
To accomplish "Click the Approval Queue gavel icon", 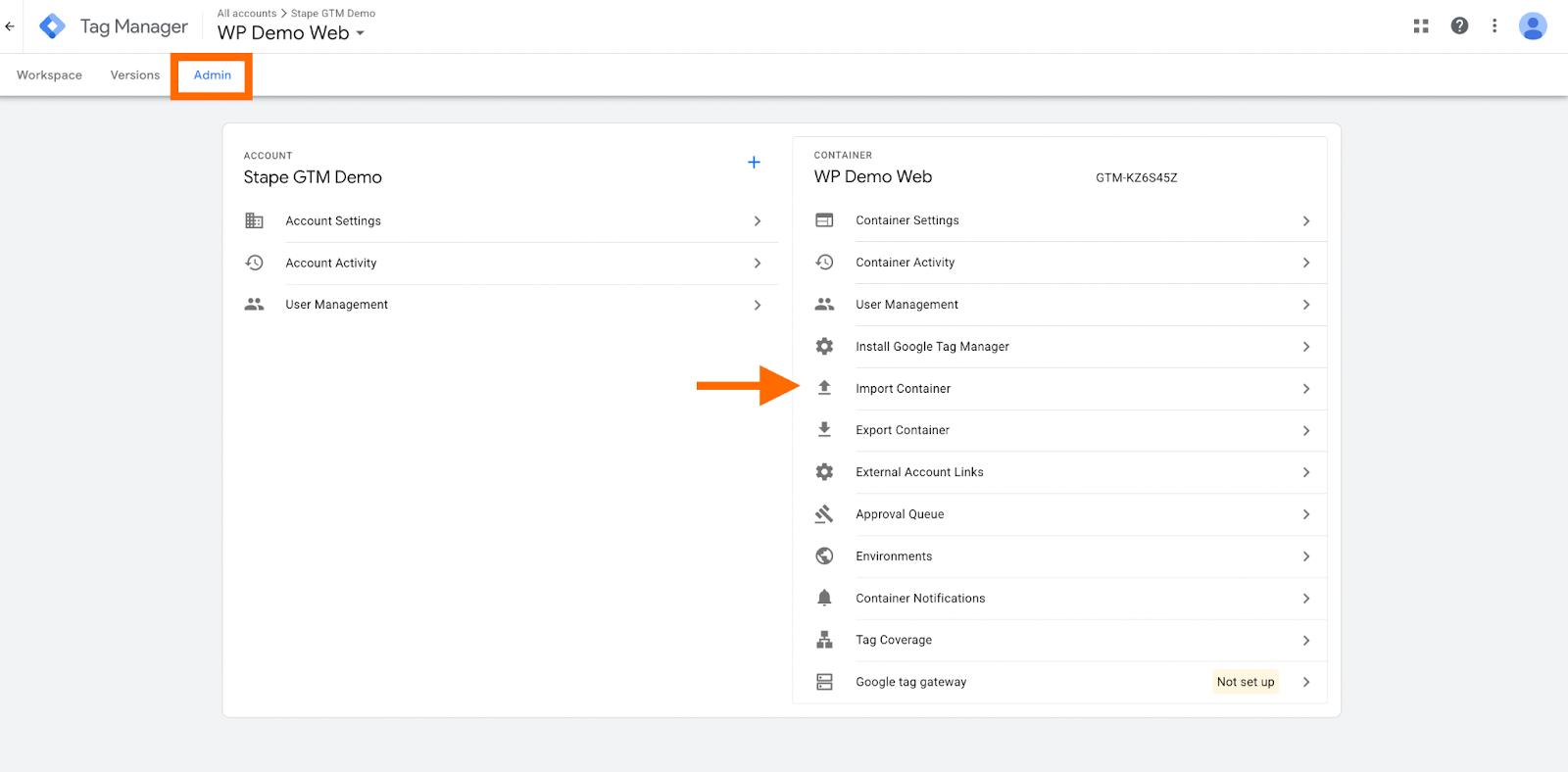I will pyautogui.click(x=824, y=514).
